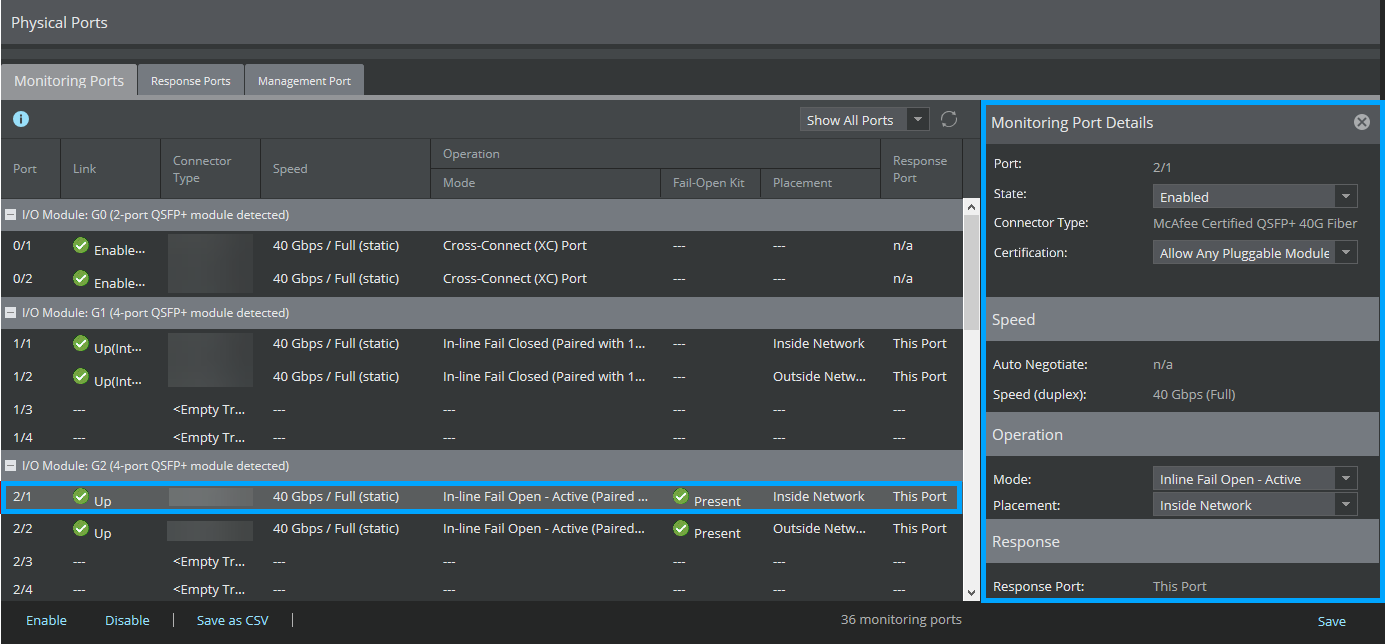Open the Certification dropdown
The height and width of the screenshot is (644, 1385).
[1255, 253]
